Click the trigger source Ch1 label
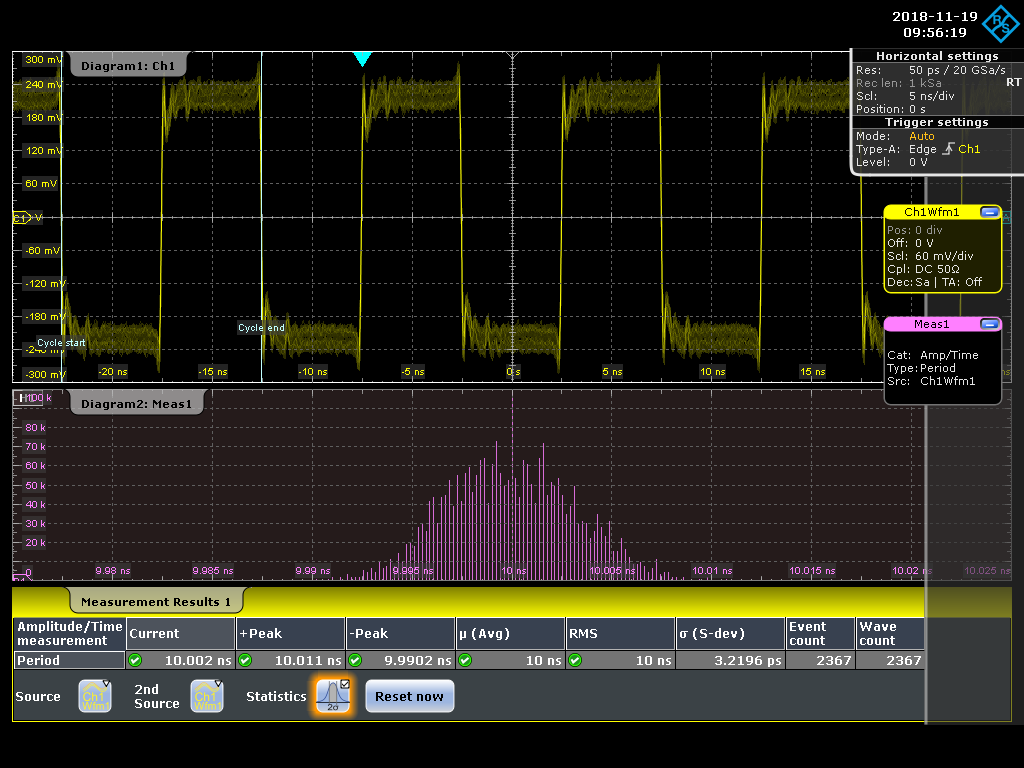Image resolution: width=1024 pixels, height=768 pixels. pyautogui.click(x=969, y=149)
